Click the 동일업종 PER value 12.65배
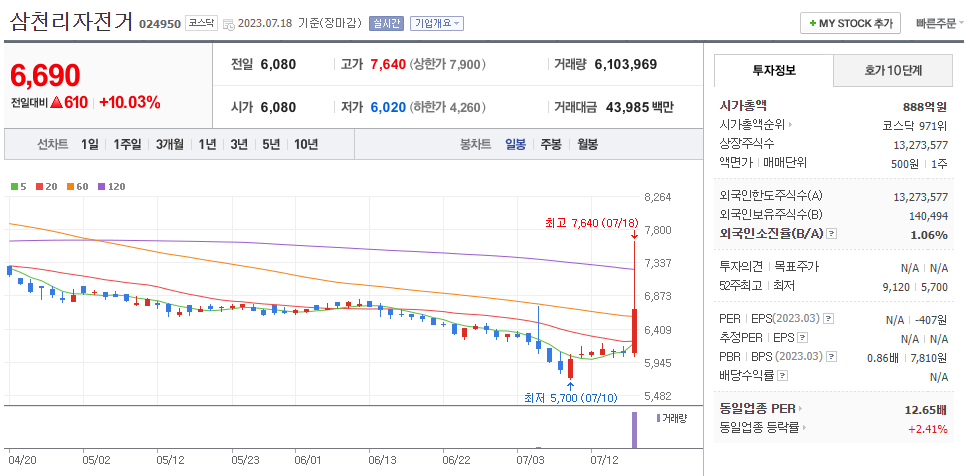Screen dimensions: 970x476 point(925,410)
